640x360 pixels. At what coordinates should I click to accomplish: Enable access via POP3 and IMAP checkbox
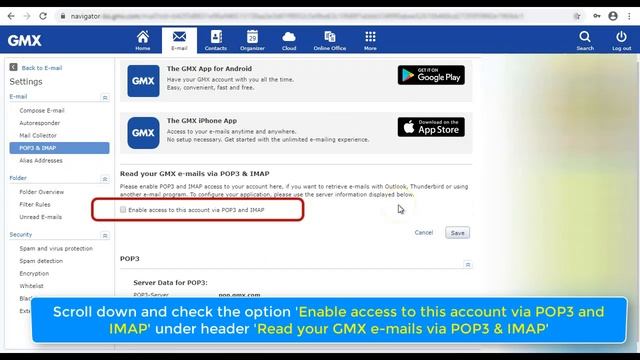coord(123,209)
